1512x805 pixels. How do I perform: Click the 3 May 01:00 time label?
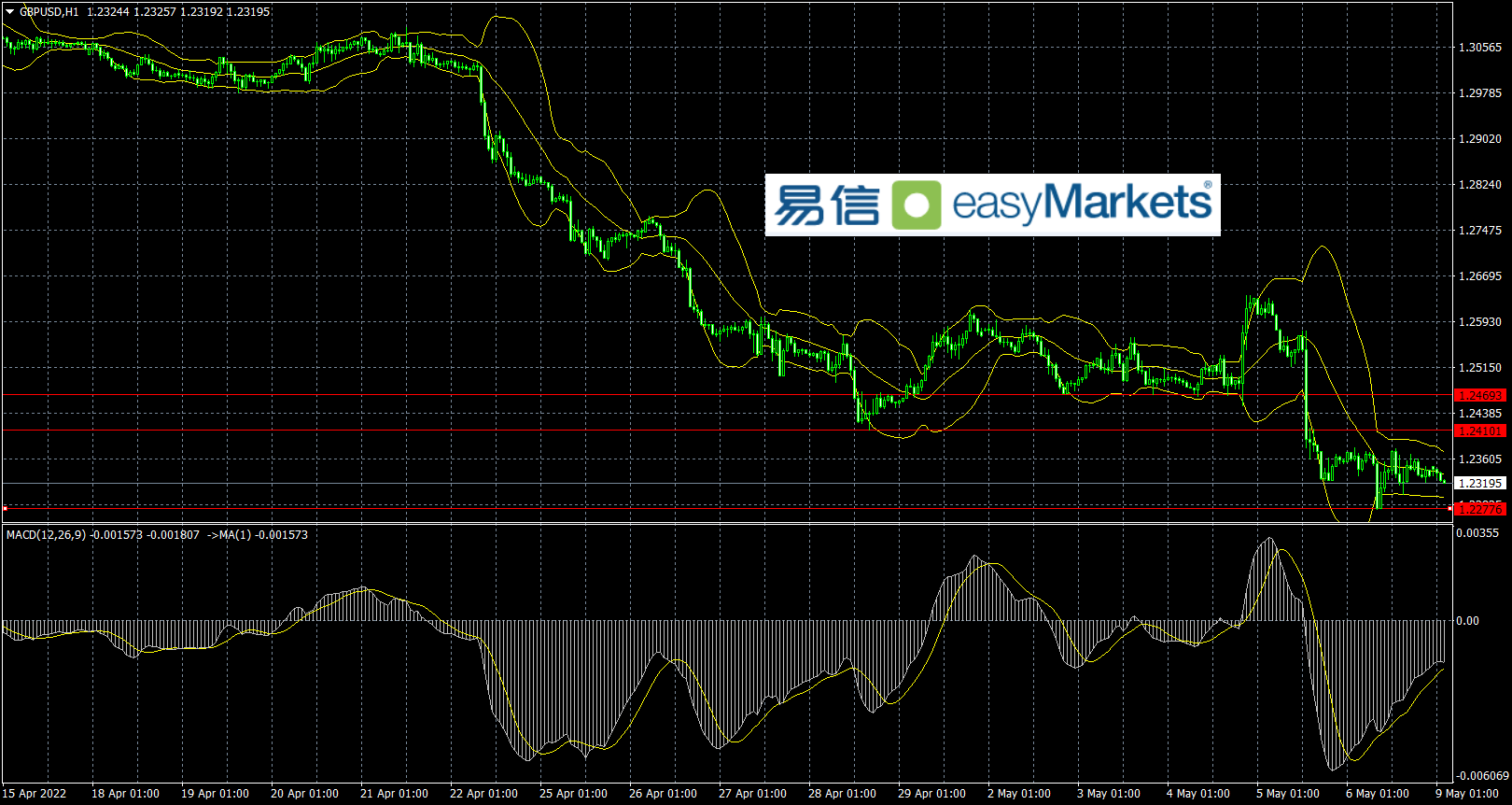coord(1109,794)
